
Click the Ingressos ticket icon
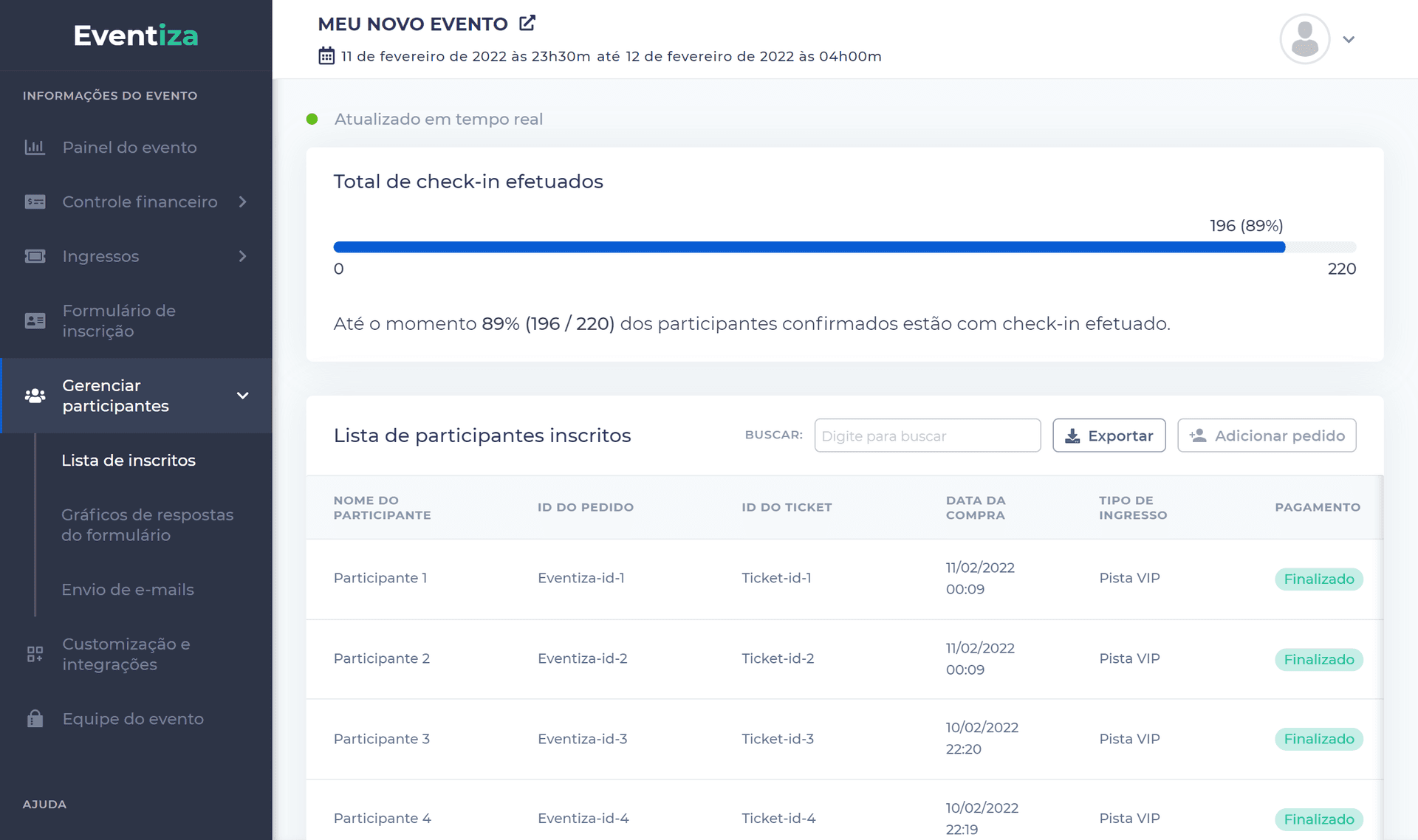35,256
